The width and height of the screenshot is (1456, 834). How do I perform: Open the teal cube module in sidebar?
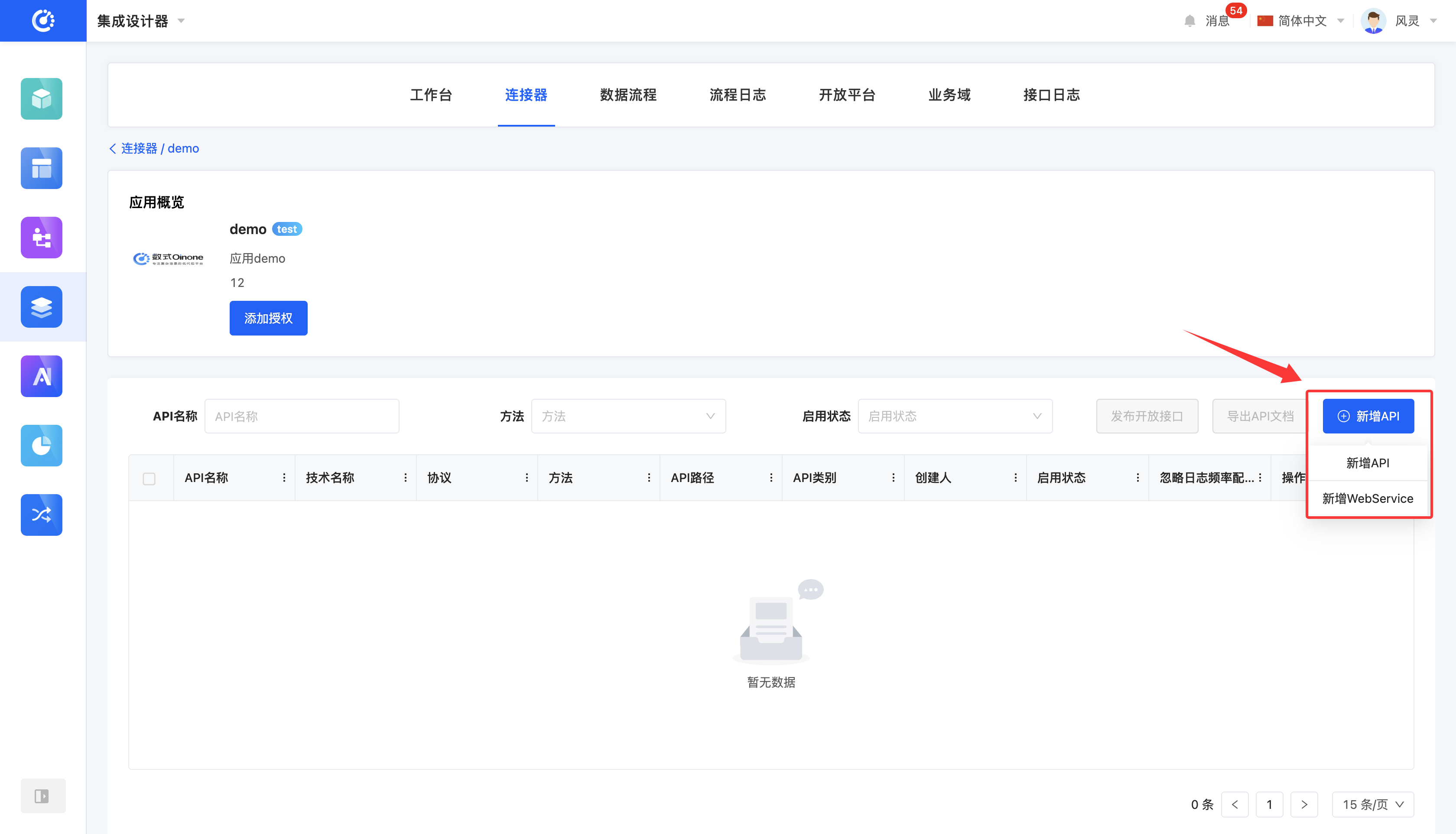pos(41,98)
